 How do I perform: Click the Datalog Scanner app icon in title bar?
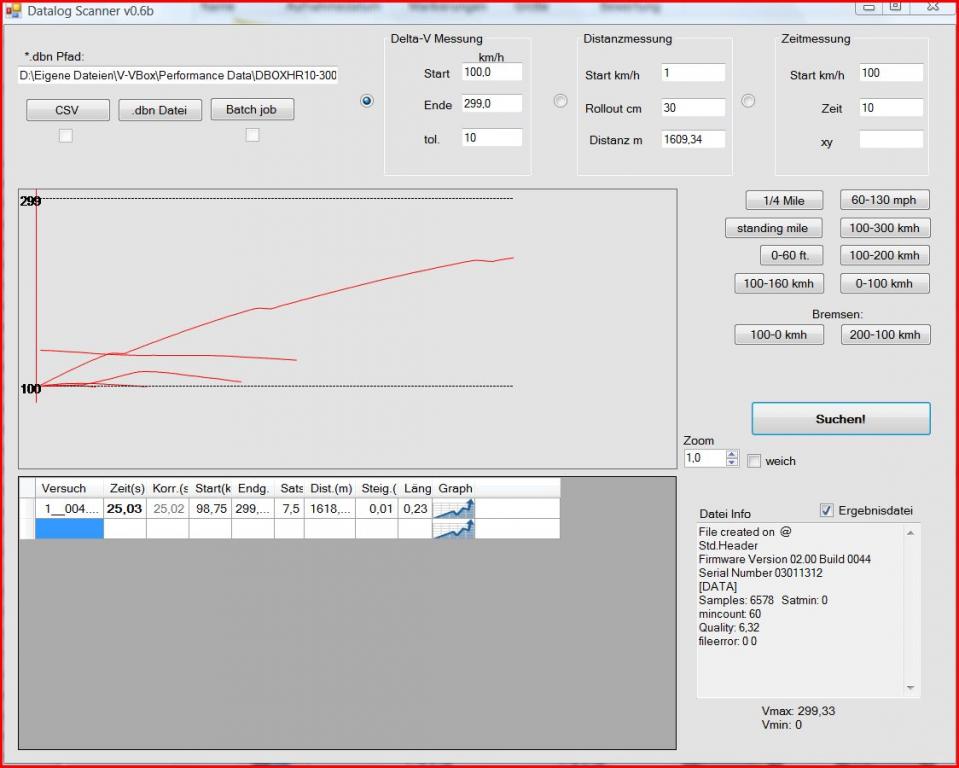(x=13, y=11)
